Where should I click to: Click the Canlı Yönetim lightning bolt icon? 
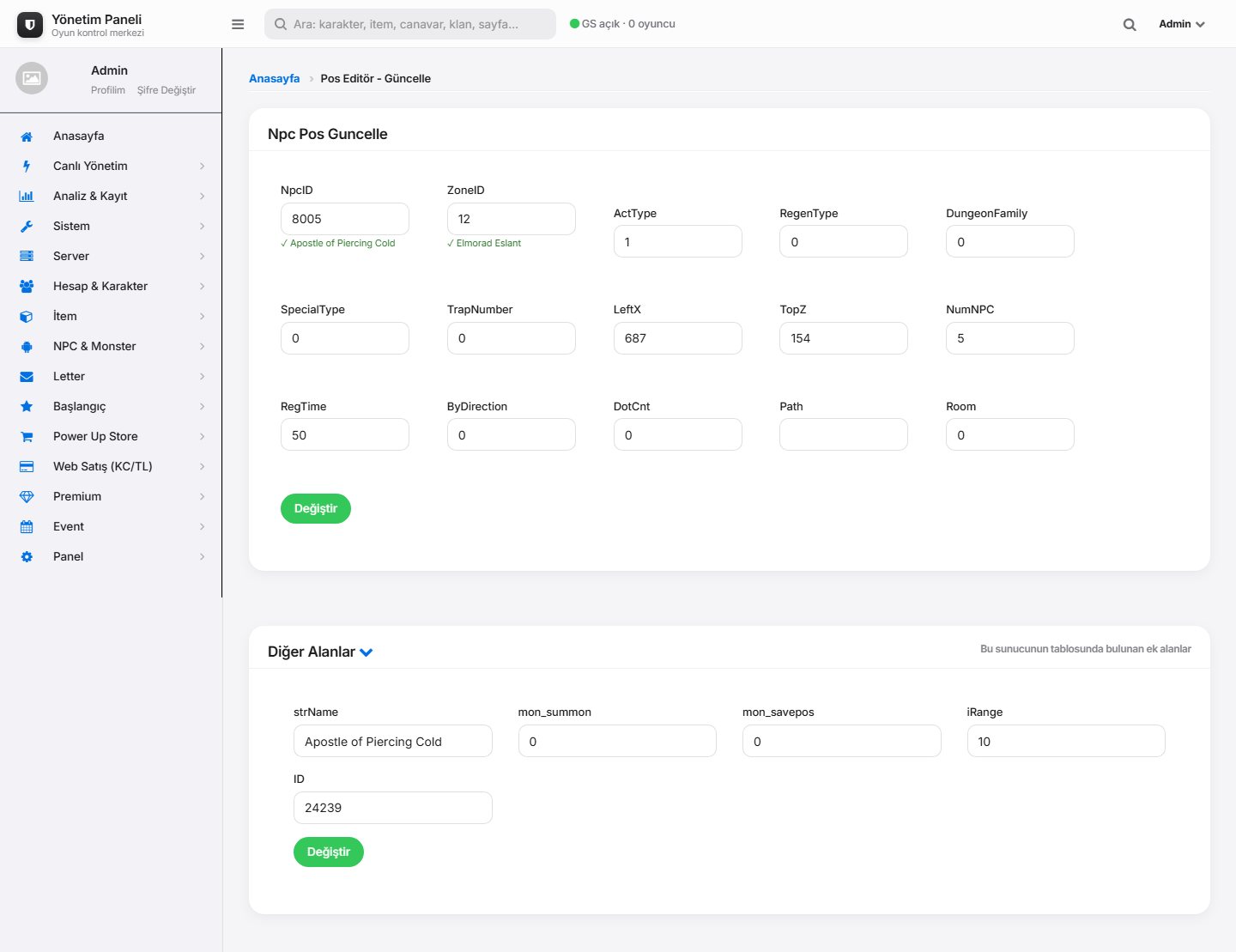[27, 167]
